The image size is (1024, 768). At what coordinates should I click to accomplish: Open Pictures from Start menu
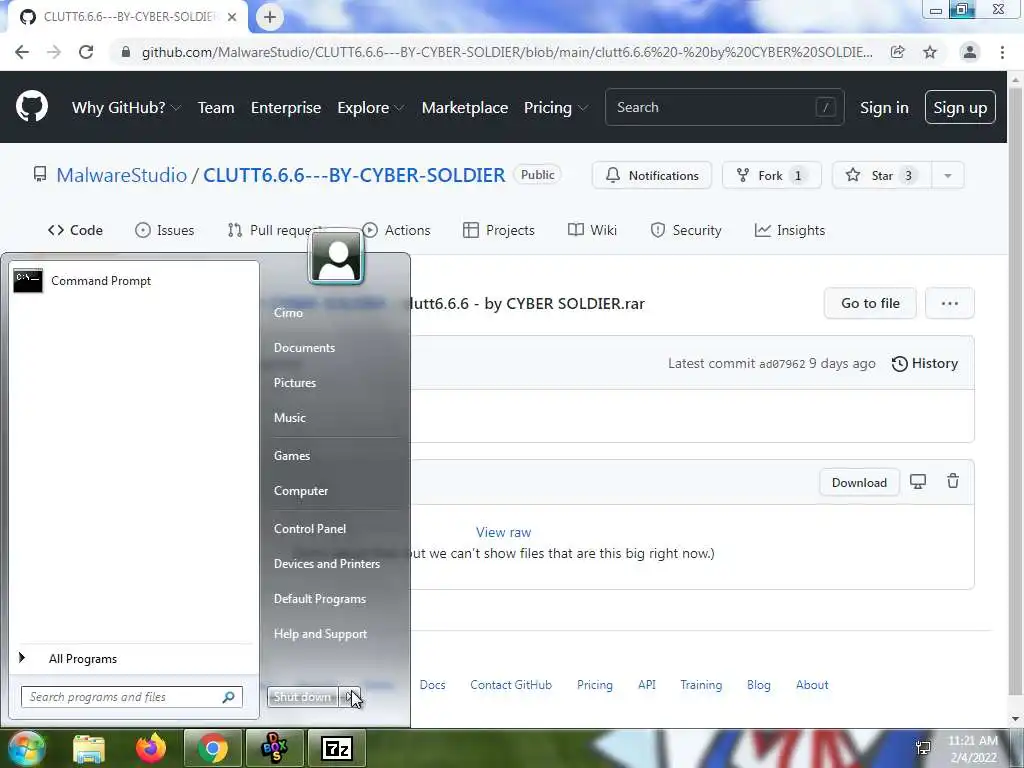[295, 383]
